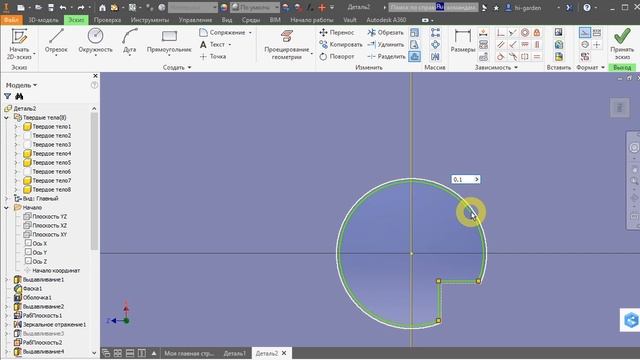Switch to the Деталь1 document tab
This screenshot has height=360, width=640.
235,353
